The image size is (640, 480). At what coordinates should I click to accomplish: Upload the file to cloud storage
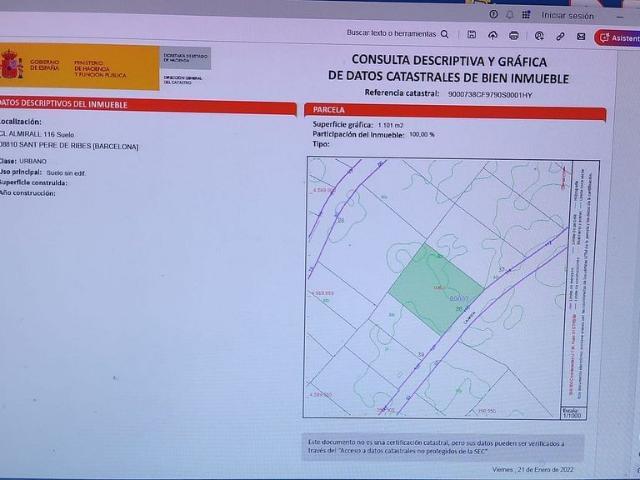click(x=493, y=36)
